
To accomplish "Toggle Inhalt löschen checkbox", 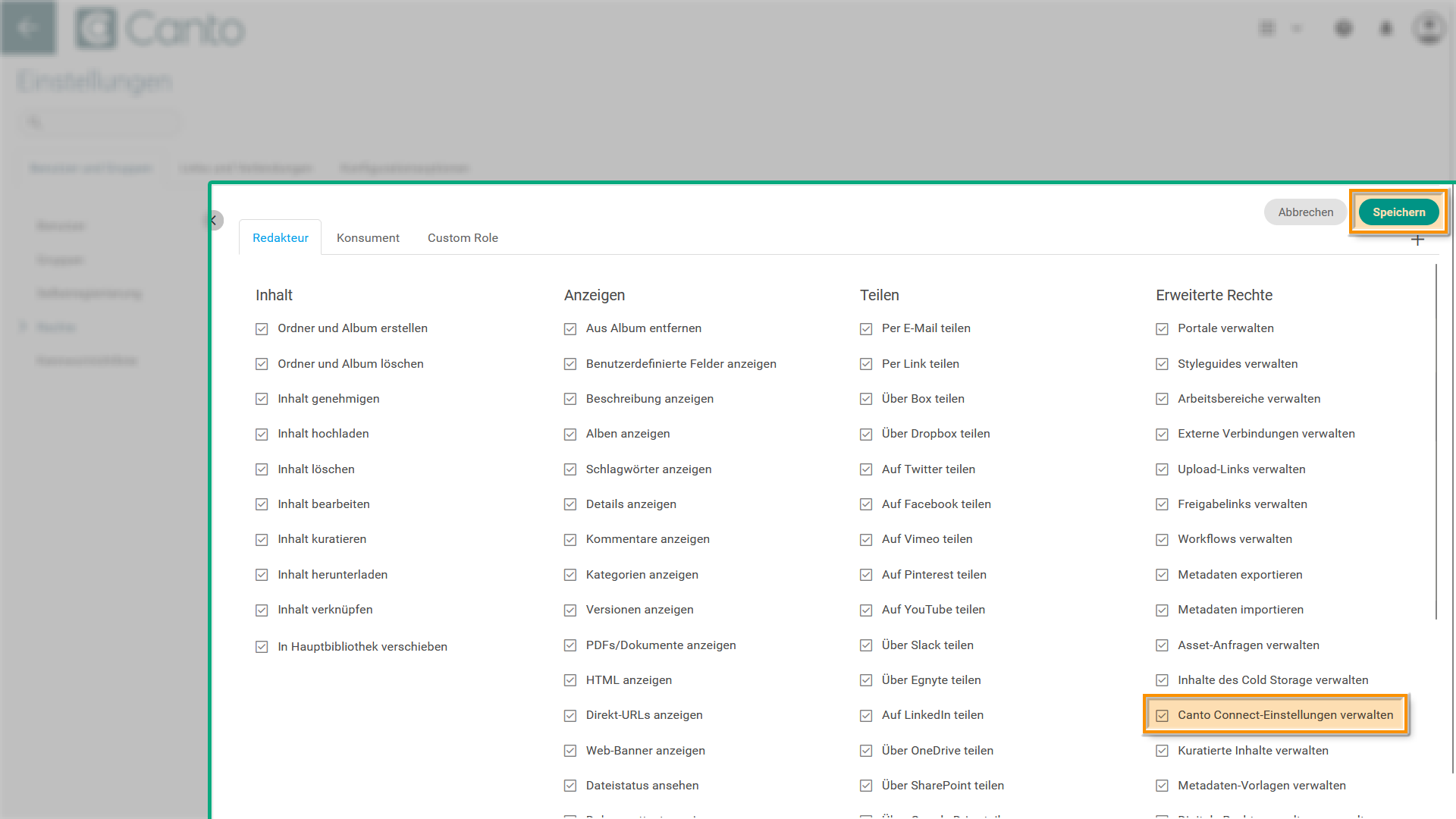I will point(262,469).
